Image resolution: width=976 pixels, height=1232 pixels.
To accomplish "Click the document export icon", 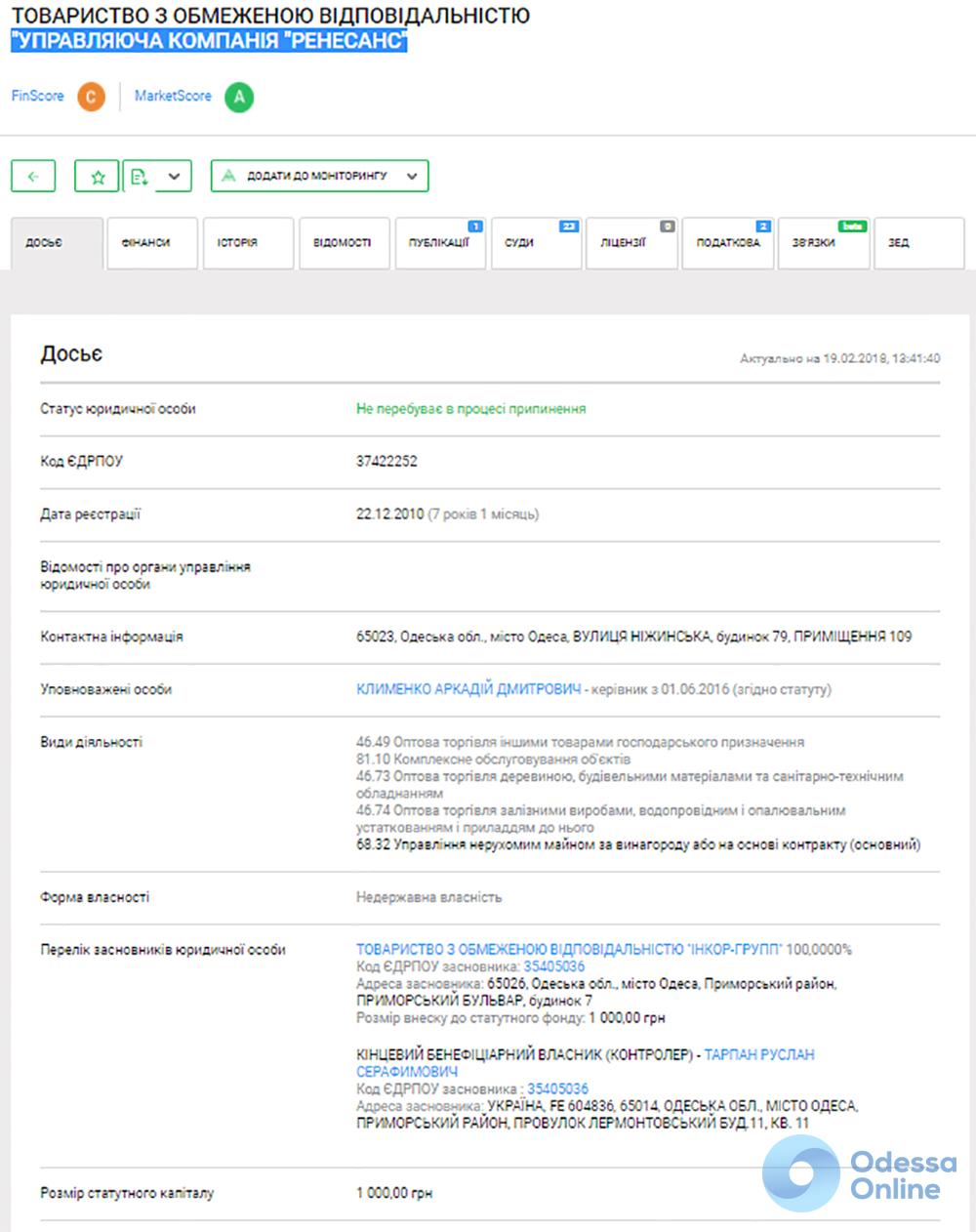I will tap(139, 177).
